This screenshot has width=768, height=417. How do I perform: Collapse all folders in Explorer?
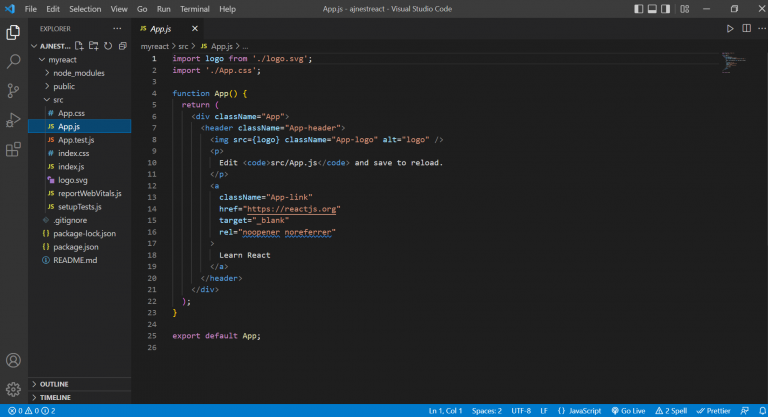point(122,45)
